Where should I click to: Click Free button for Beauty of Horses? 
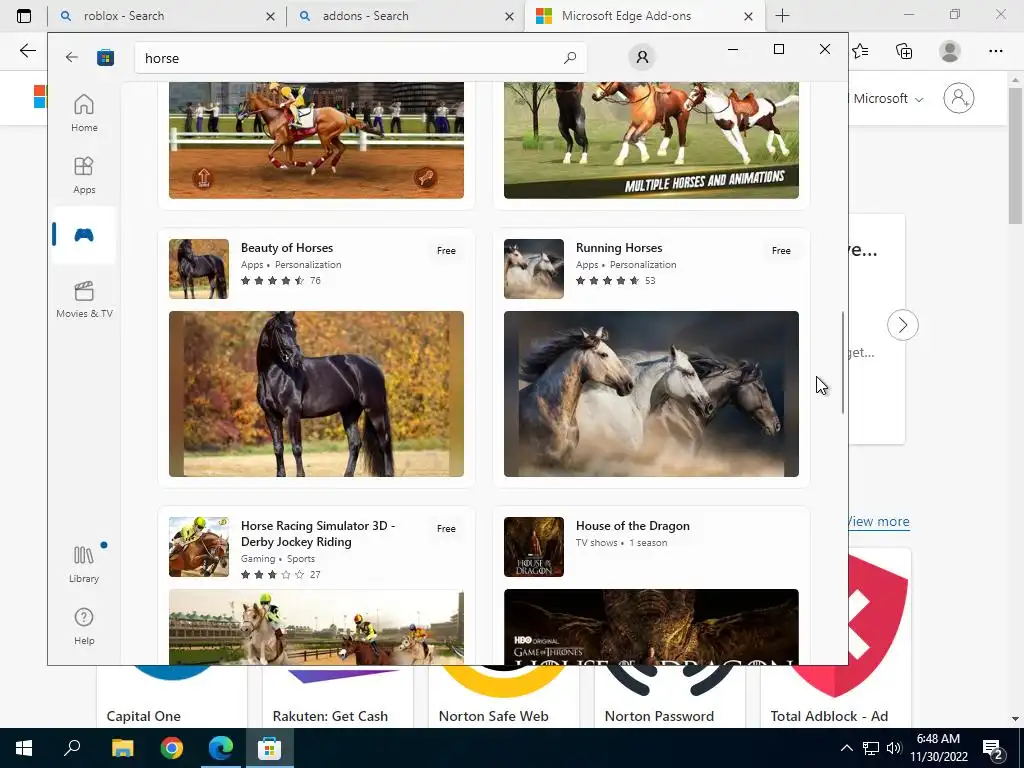[447, 251]
